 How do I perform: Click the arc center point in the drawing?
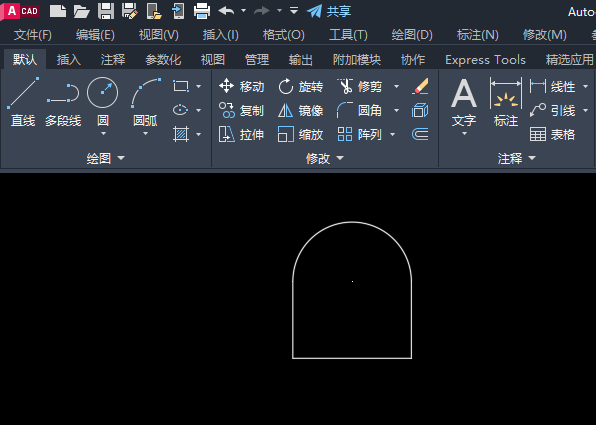[352, 281]
